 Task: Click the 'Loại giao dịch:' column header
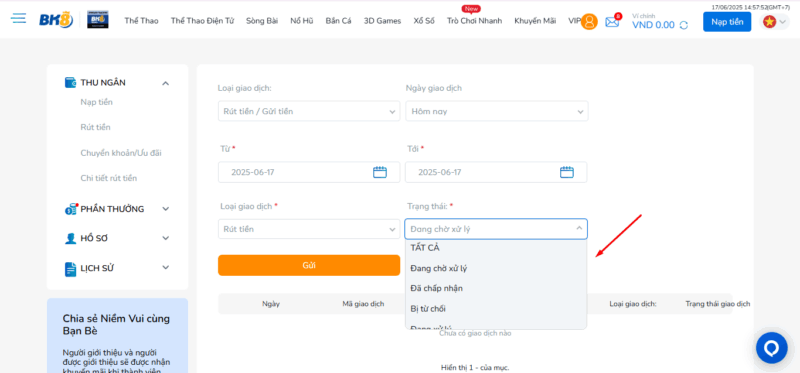pos(633,304)
